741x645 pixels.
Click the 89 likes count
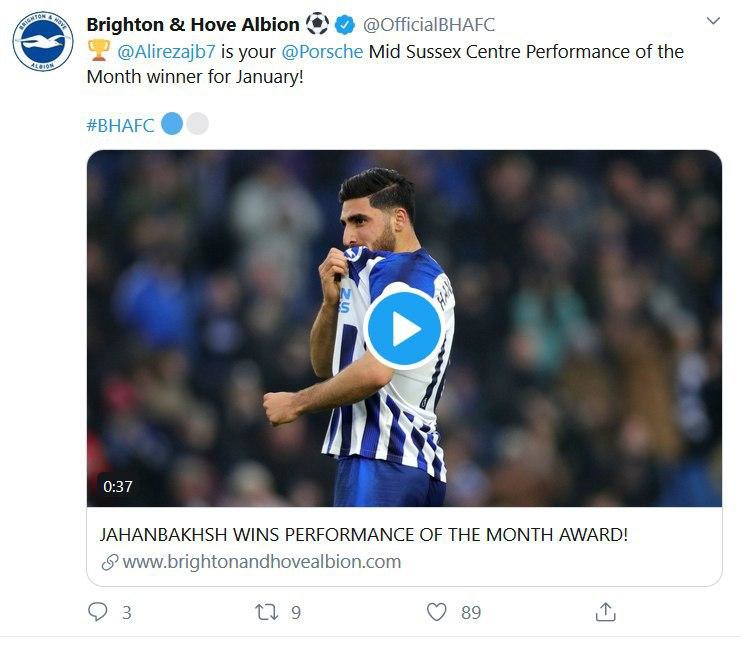pyautogui.click(x=470, y=612)
